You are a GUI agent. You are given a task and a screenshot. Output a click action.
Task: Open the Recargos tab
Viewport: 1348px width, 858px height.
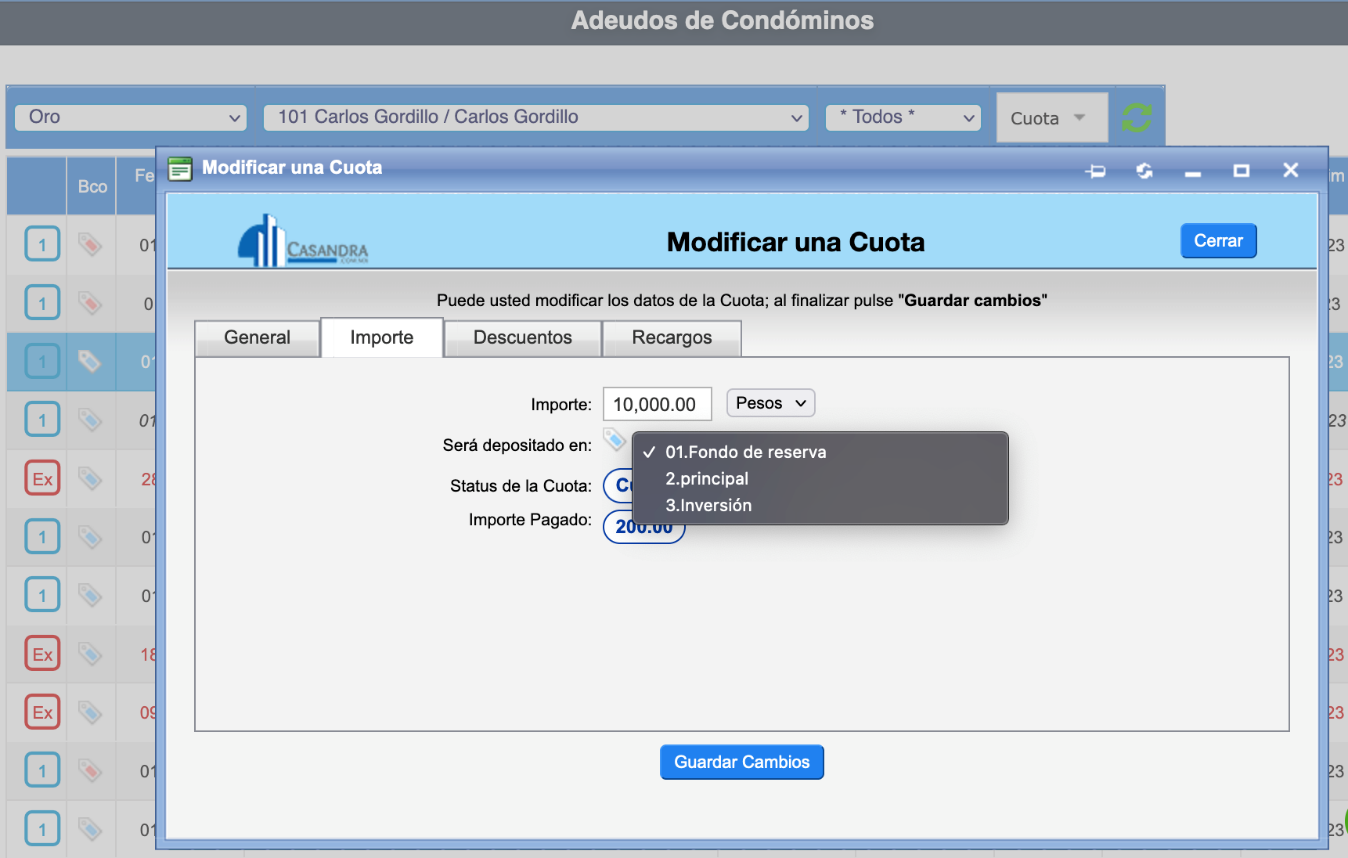(x=671, y=338)
